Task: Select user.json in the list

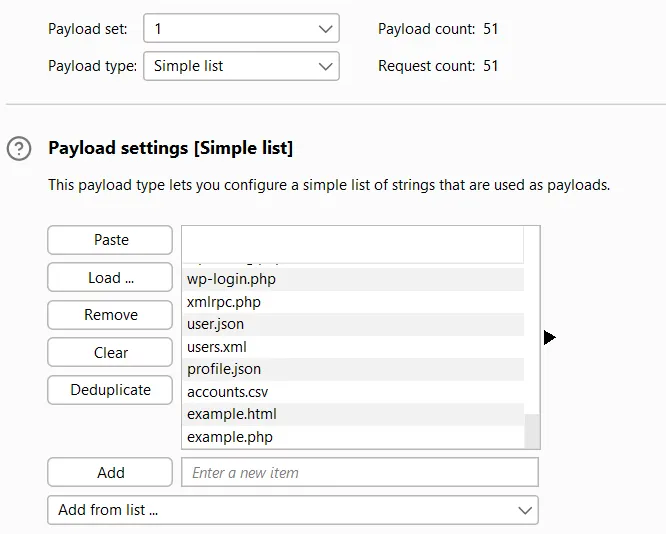Action: 215,324
